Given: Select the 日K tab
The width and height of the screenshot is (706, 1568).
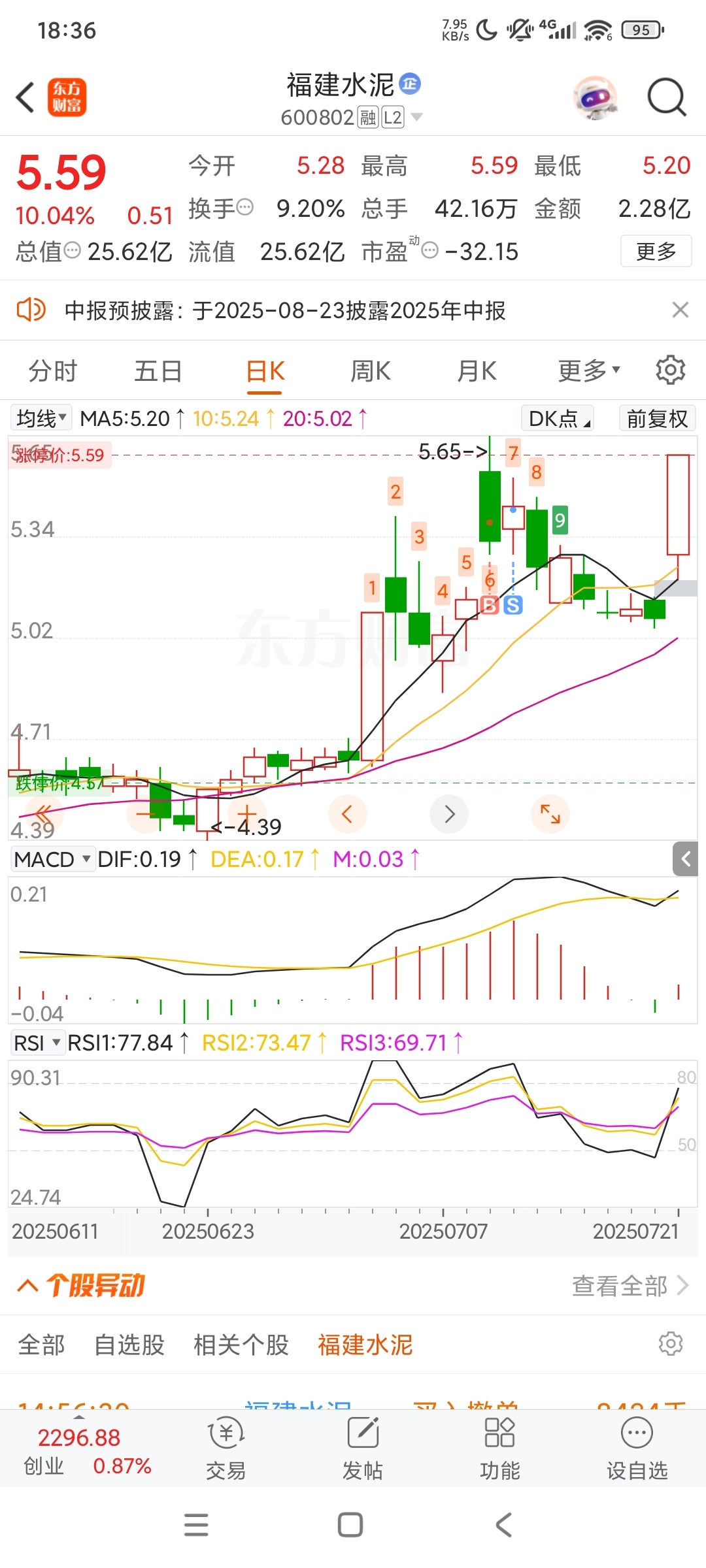Looking at the screenshot, I should click(x=265, y=371).
